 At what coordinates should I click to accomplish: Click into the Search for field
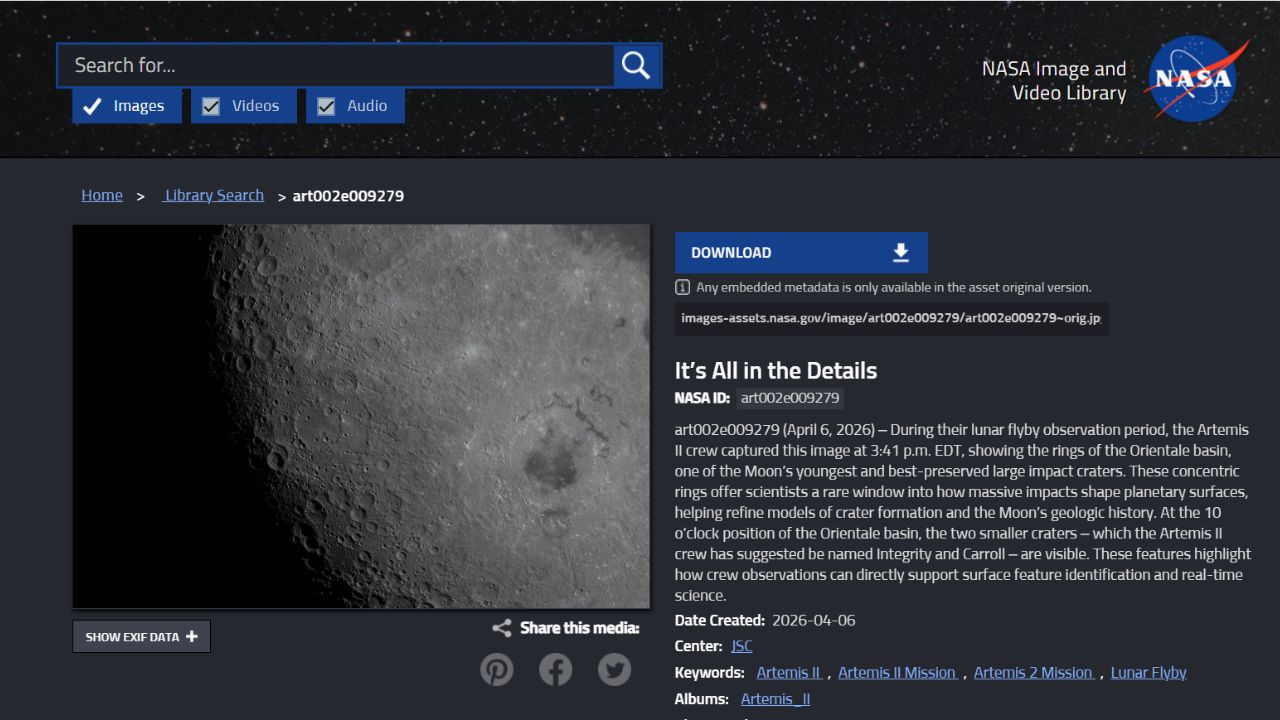pyautogui.click(x=335, y=65)
